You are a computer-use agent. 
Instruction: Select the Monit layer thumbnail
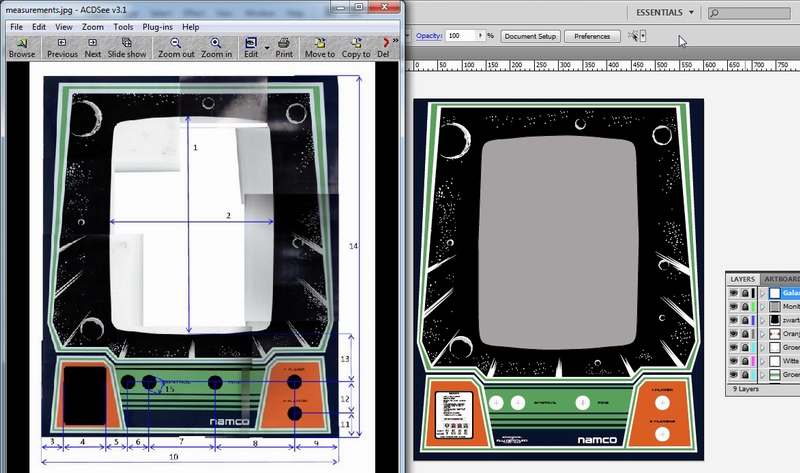tap(774, 306)
